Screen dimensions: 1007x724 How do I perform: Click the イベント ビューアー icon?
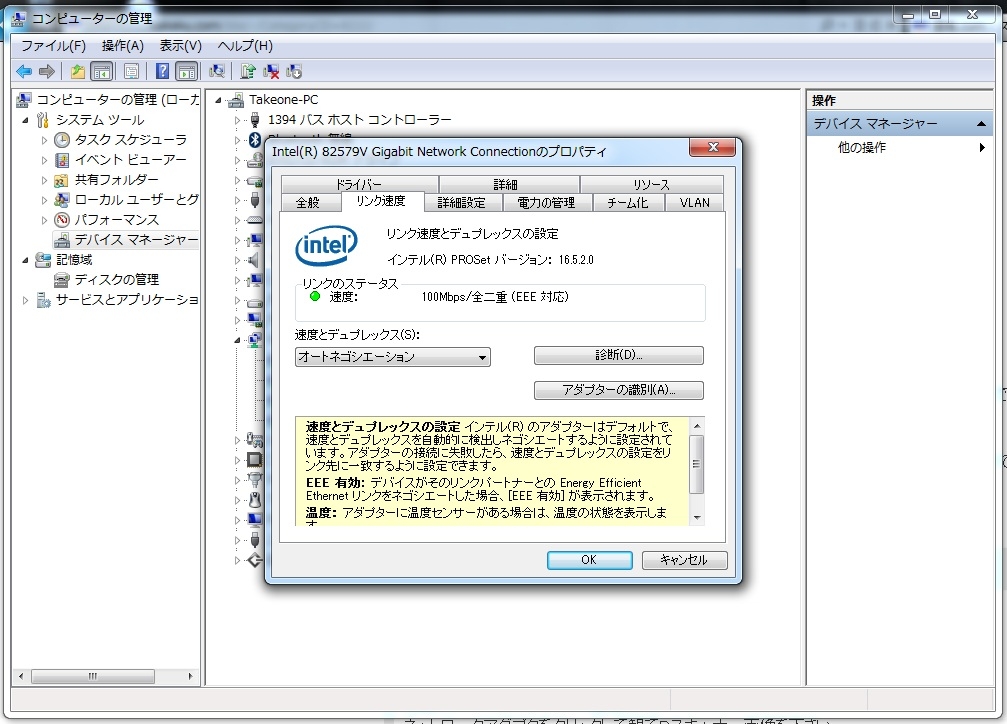click(x=62, y=160)
